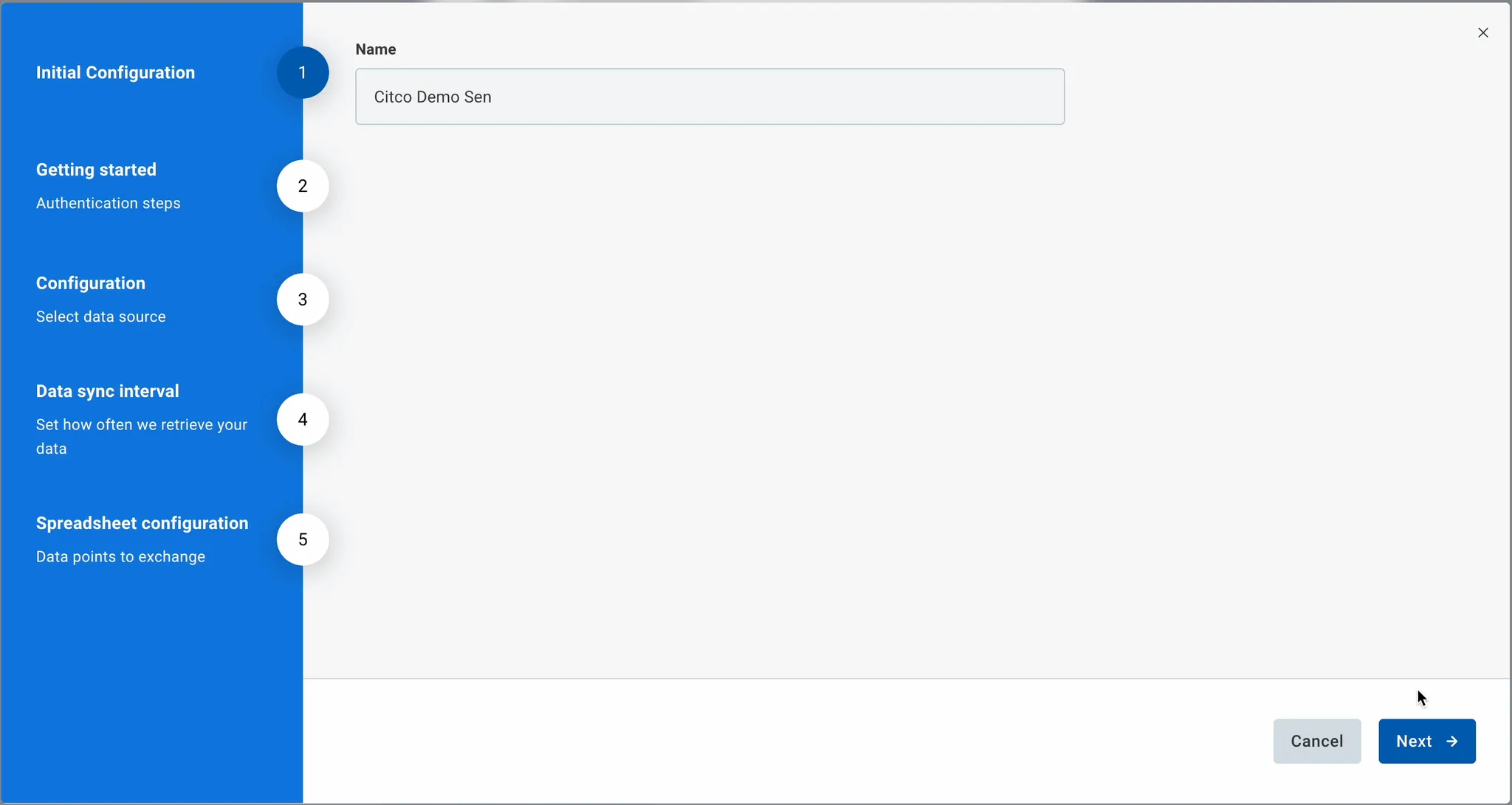
Task: Click Authentication steps subtitle
Action: [109, 203]
